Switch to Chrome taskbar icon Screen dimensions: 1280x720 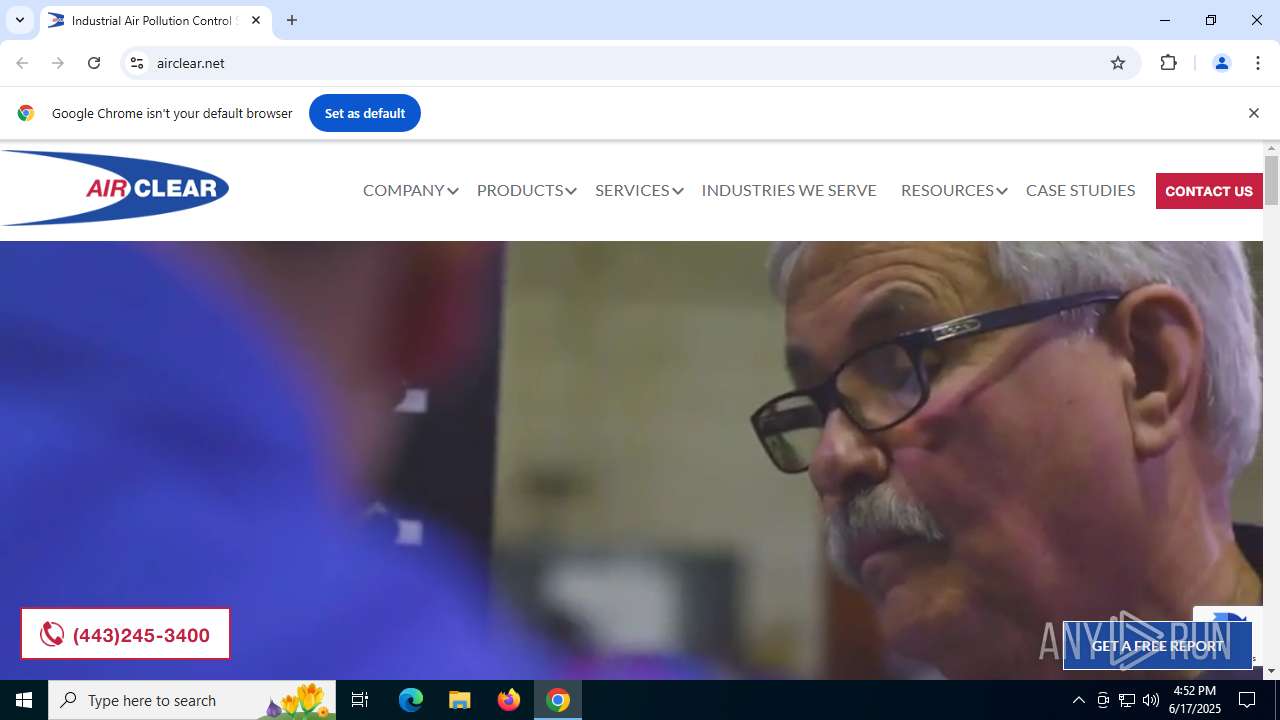click(558, 700)
